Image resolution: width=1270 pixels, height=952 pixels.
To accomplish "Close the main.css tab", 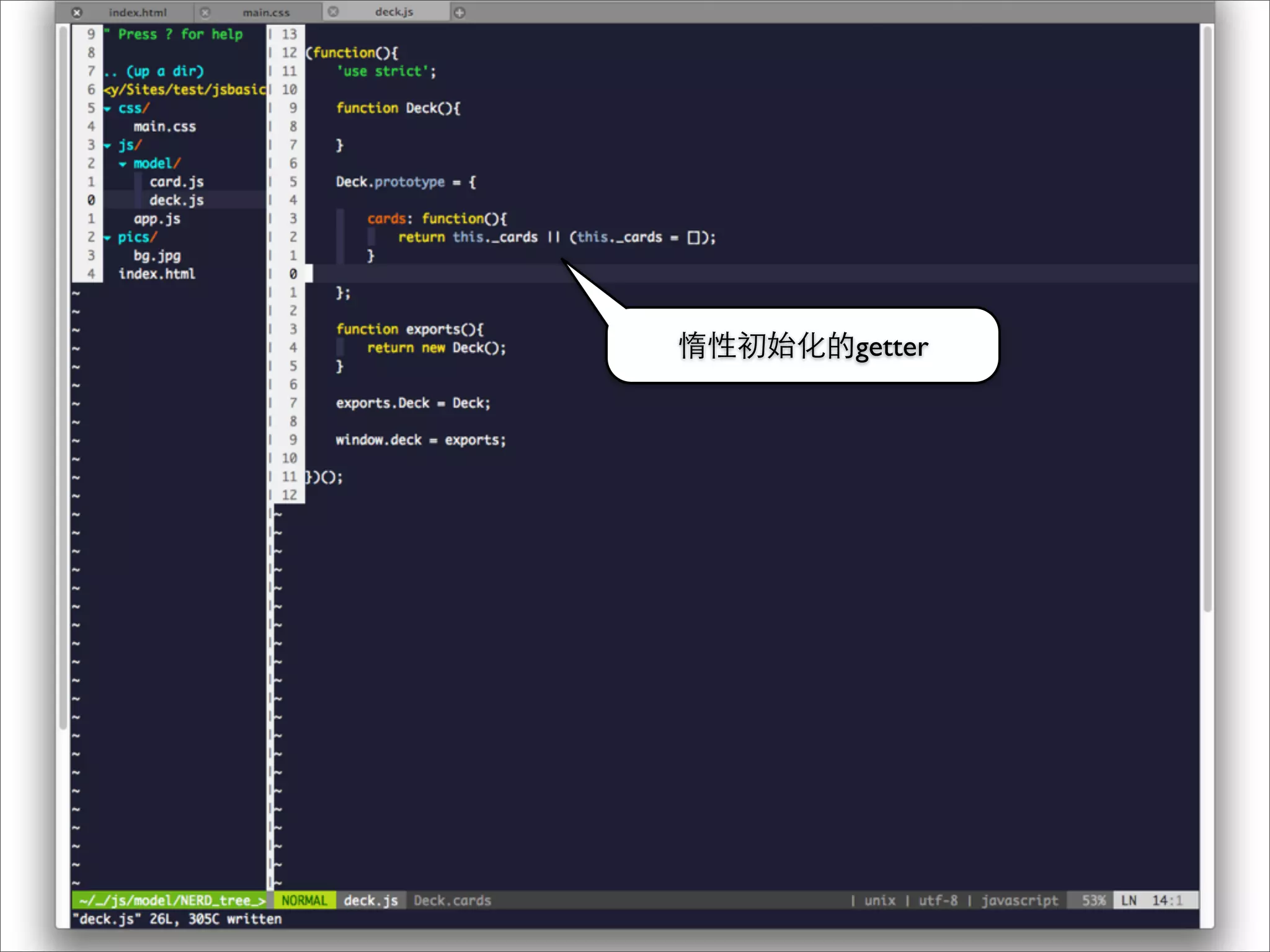I will pos(205,12).
